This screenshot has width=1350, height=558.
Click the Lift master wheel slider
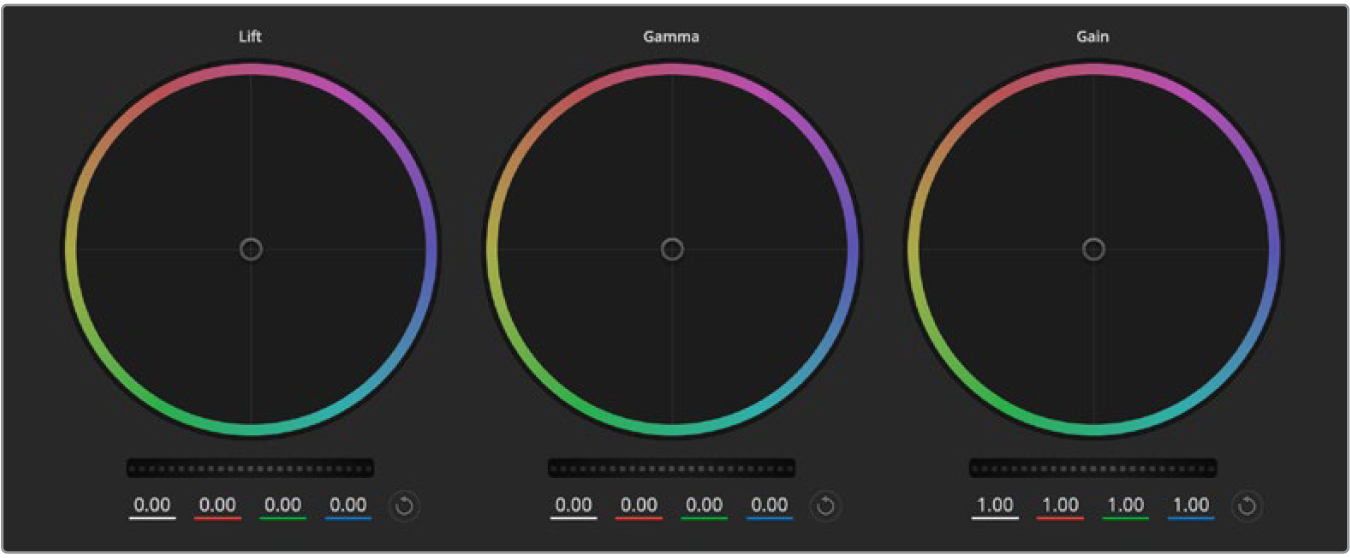click(250, 468)
